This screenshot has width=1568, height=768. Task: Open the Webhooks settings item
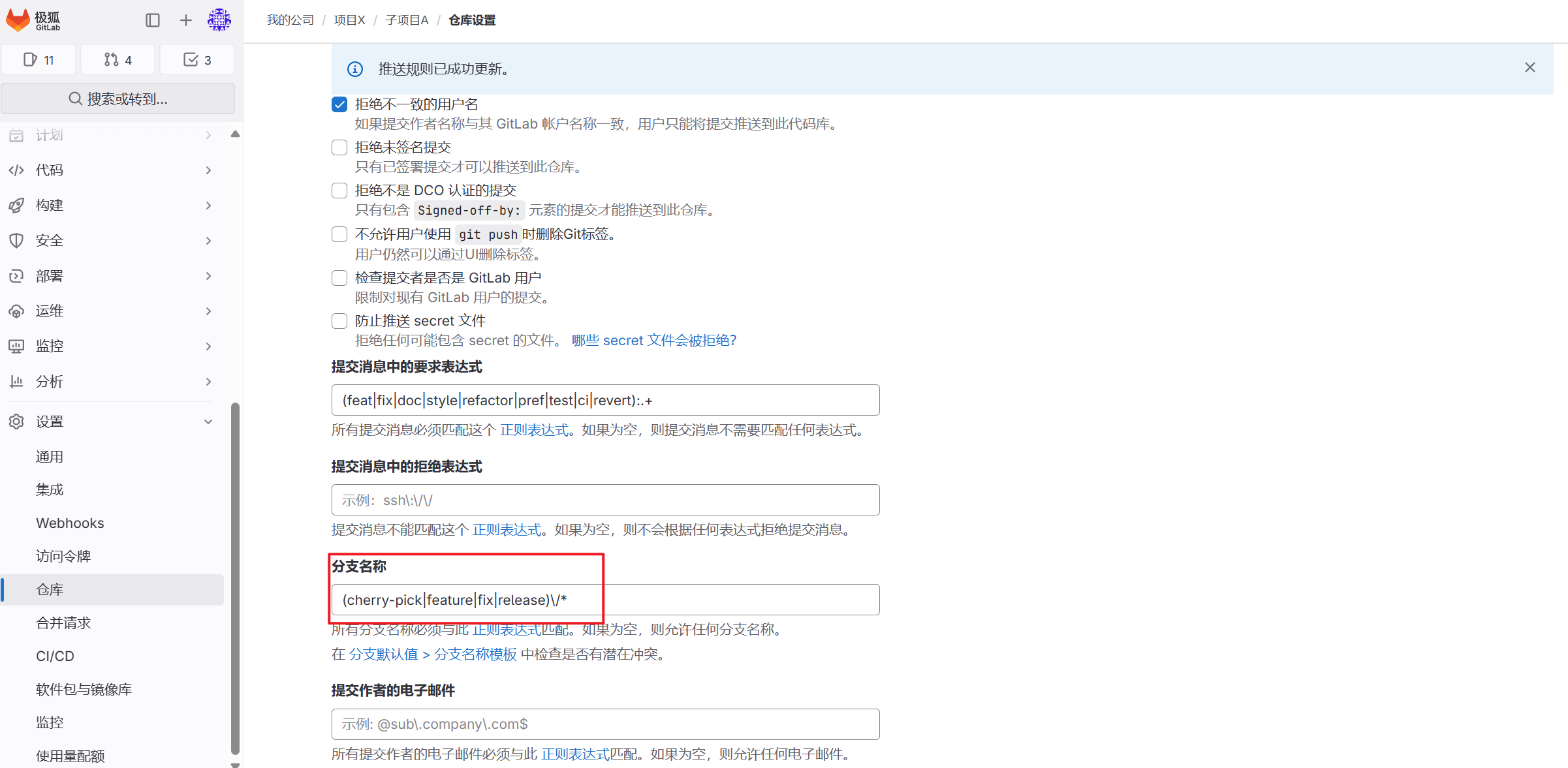(x=69, y=522)
